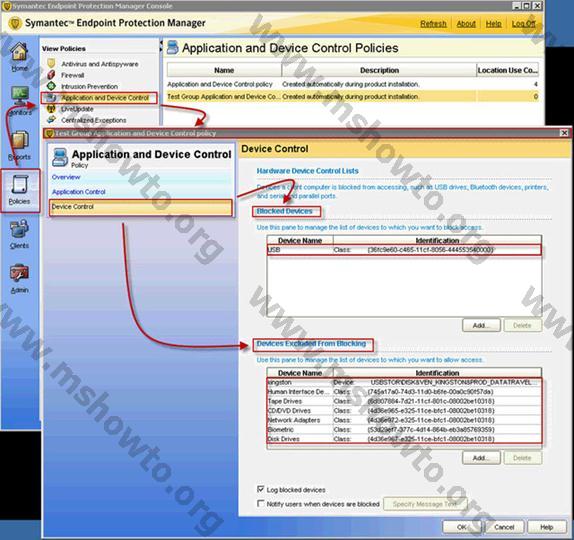
Task: Switch to the Overview tab
Action: coord(66,177)
